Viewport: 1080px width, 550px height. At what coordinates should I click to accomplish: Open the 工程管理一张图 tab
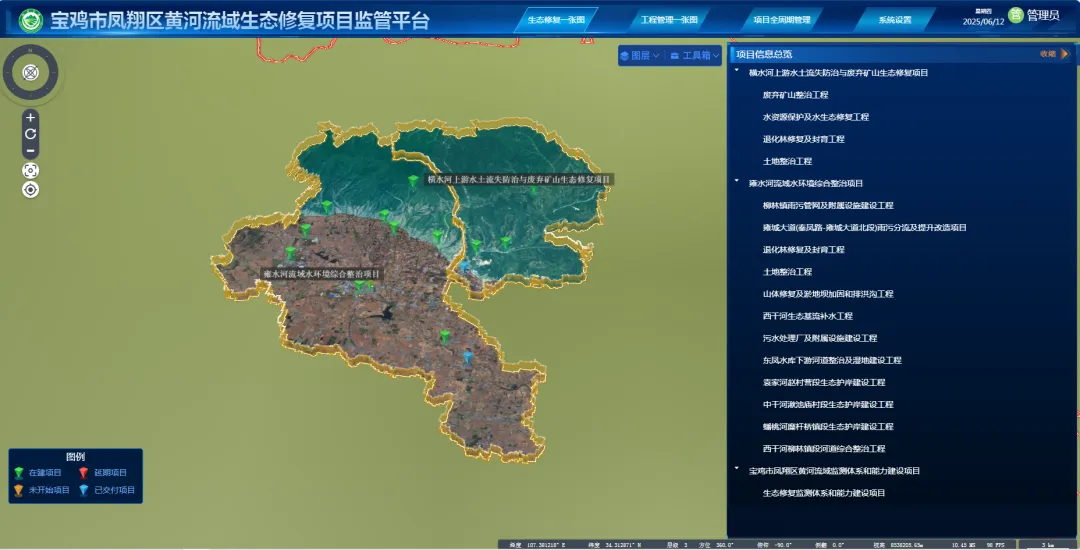coord(669,19)
